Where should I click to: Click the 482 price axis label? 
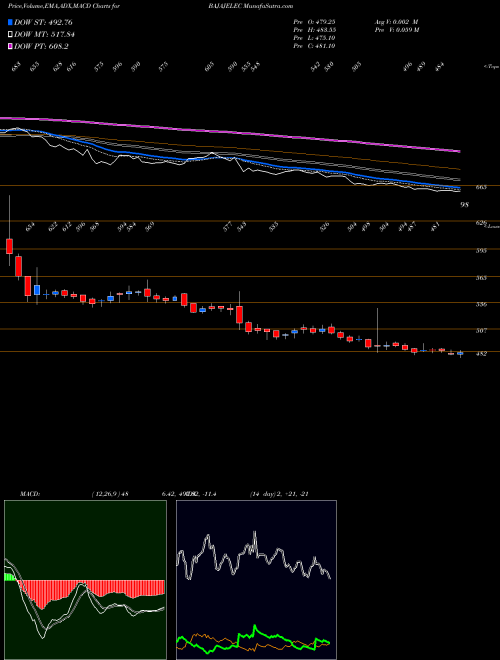[x=481, y=354]
